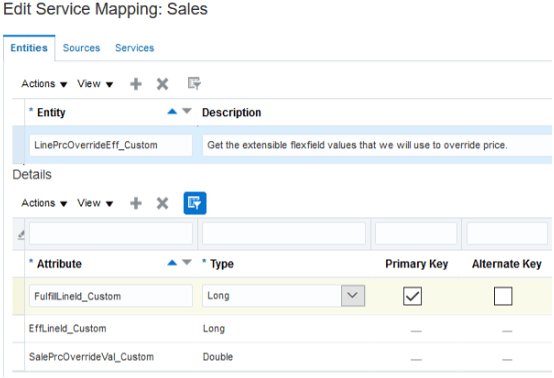This screenshot has width=554, height=378.
Task: Click the Alternate Key filter box
Action: click(x=507, y=233)
